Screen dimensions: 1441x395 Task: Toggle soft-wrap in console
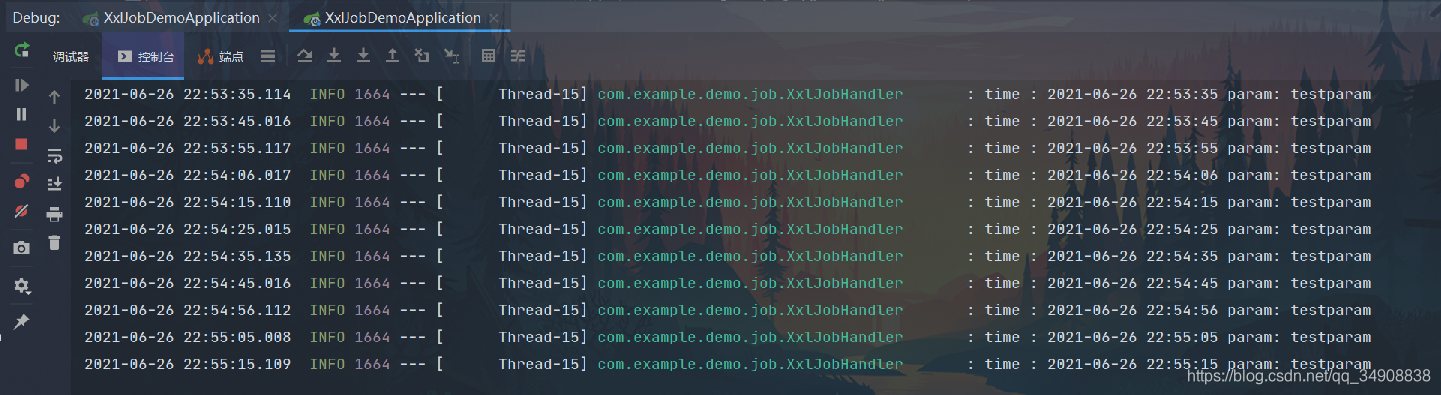(55, 156)
